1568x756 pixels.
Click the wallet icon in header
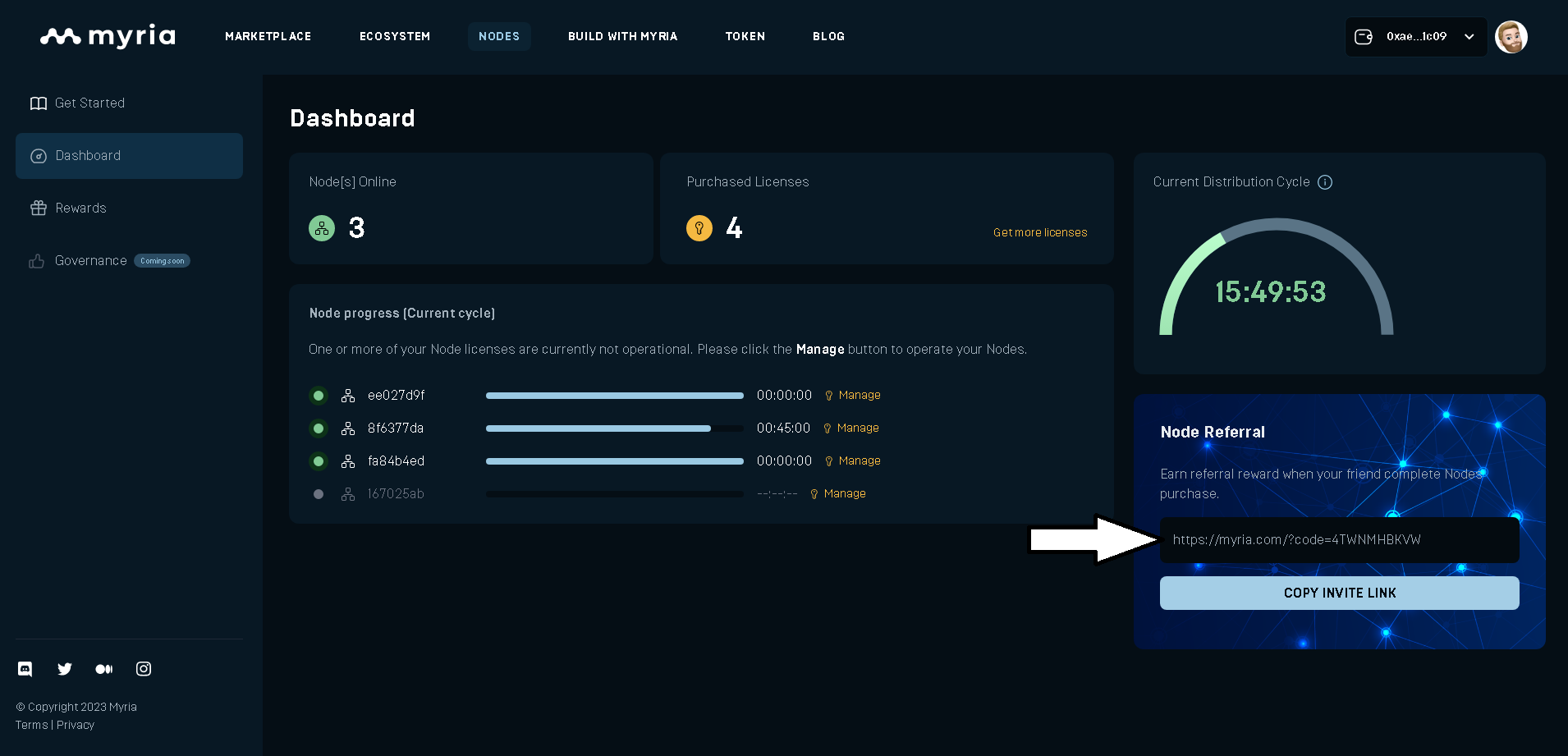tap(1364, 37)
